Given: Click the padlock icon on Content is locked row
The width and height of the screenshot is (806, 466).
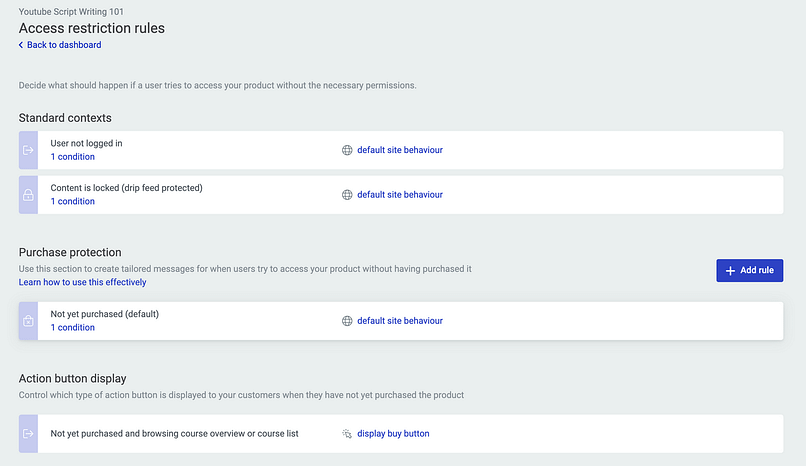Looking at the screenshot, I should [x=28, y=195].
